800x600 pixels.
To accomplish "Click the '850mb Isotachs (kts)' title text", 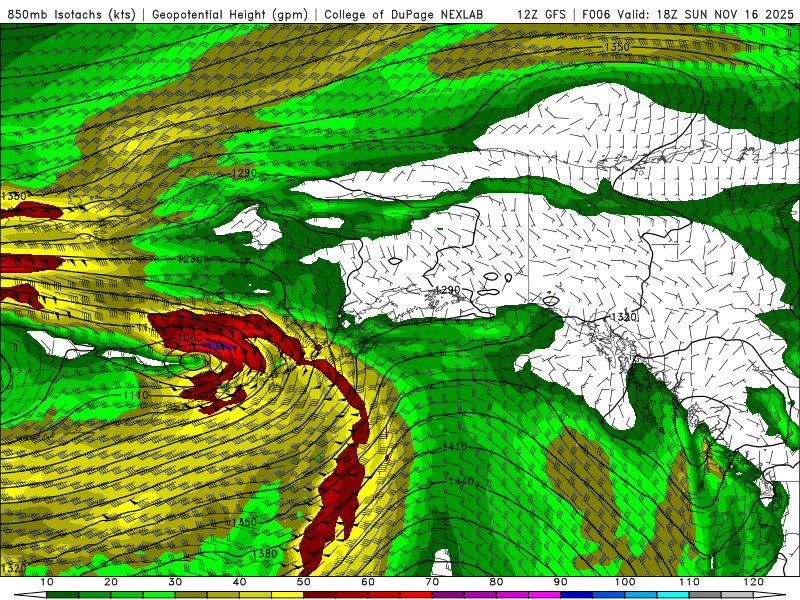I will (x=71, y=14).
